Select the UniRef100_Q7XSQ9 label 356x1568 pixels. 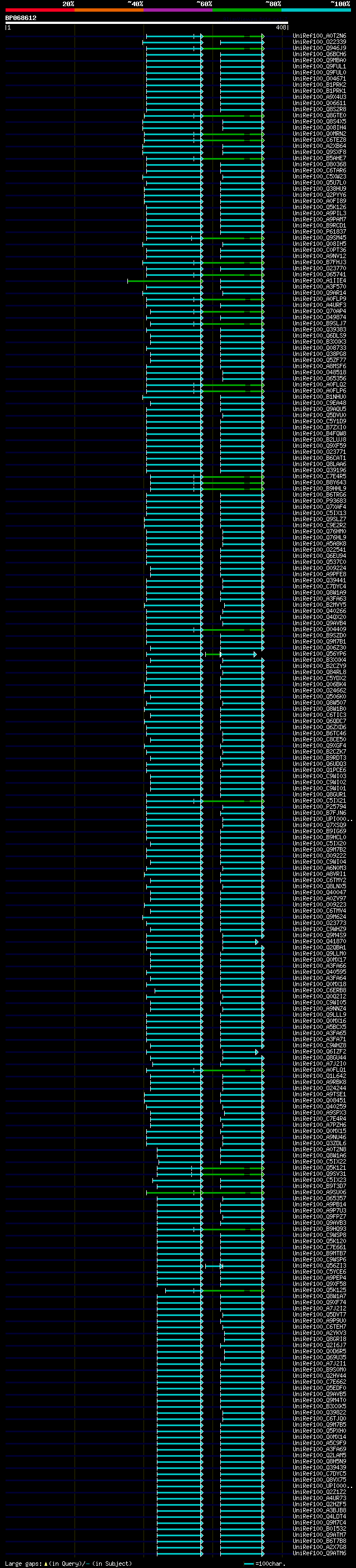coord(319,825)
